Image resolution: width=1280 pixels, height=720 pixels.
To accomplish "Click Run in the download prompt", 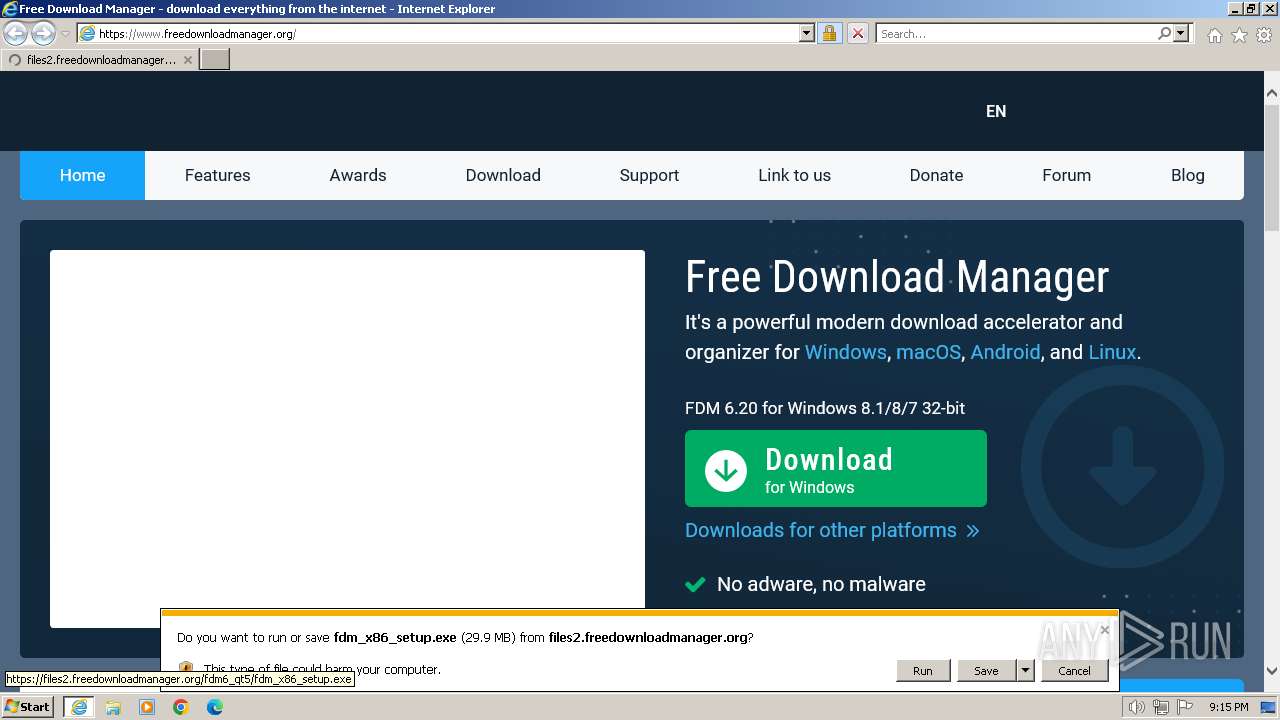I will [922, 671].
